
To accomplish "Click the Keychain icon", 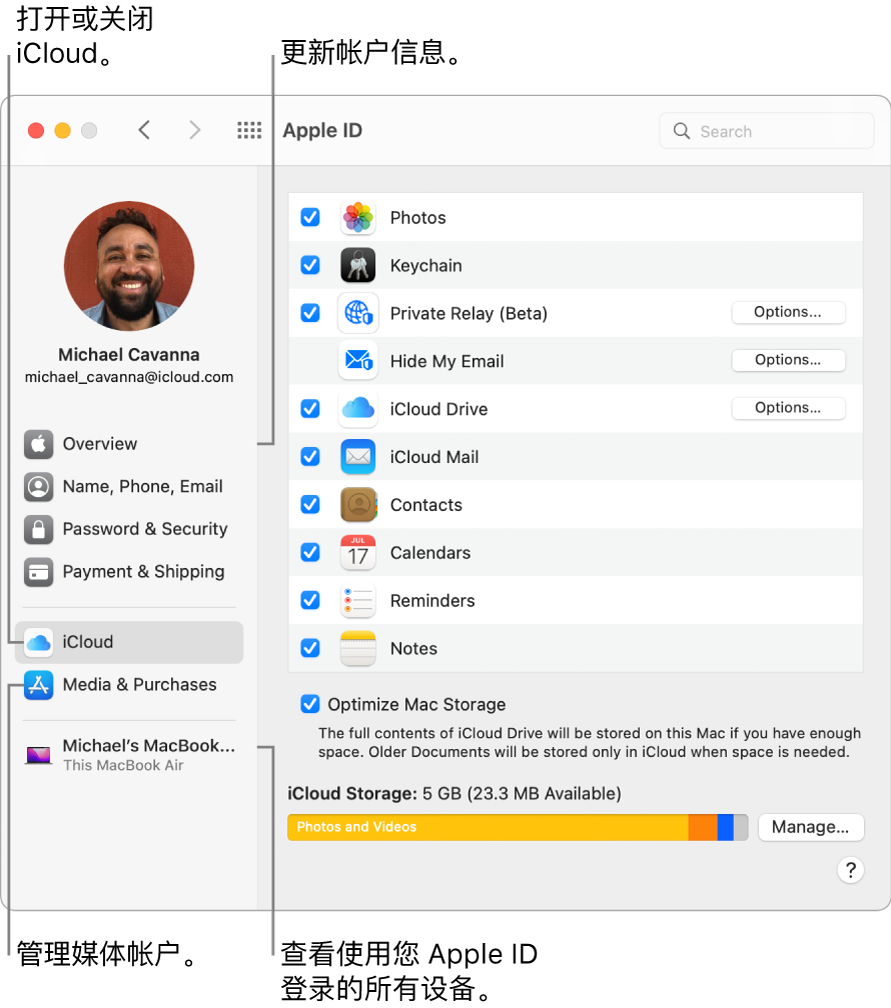I will (x=357, y=265).
